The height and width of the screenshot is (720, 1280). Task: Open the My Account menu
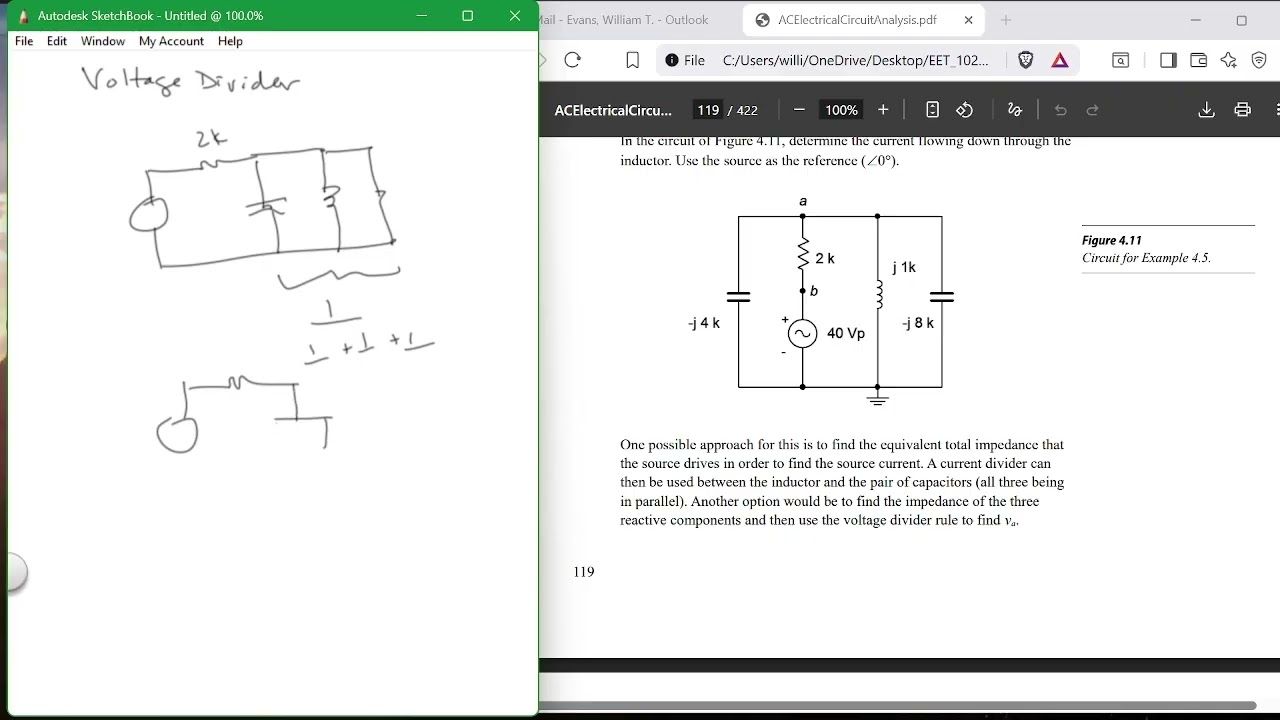tap(171, 41)
